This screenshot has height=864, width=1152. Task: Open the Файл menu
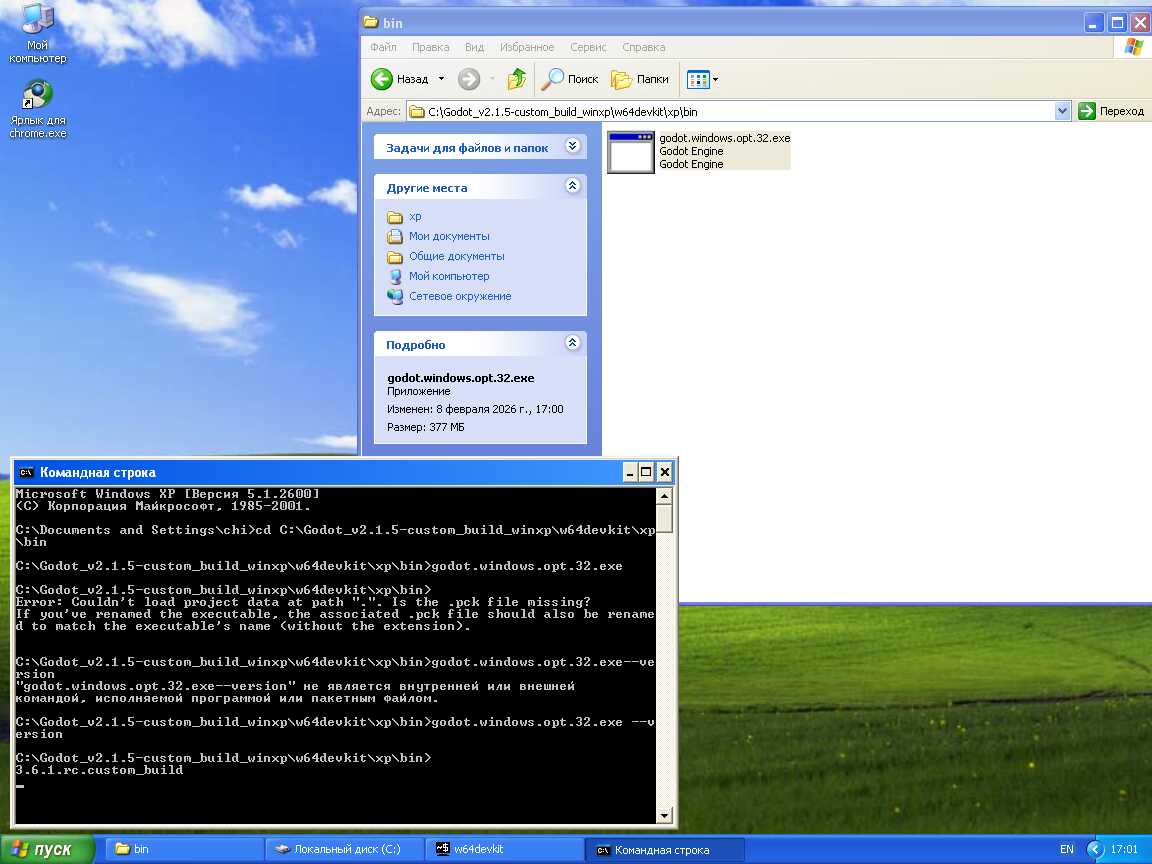click(x=383, y=47)
